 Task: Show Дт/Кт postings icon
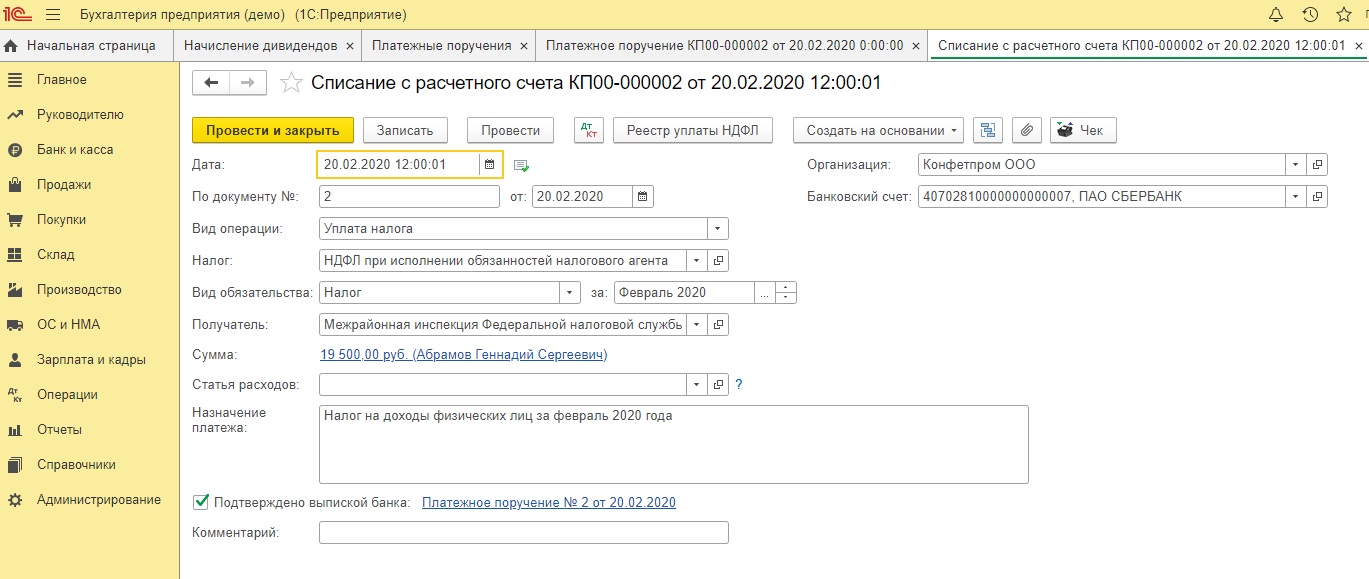point(589,130)
